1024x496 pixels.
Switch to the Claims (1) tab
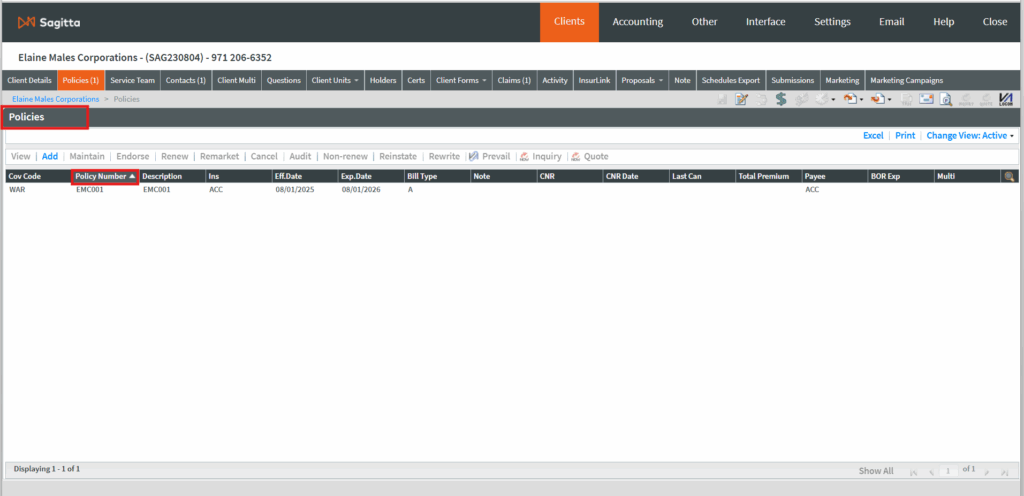click(514, 80)
